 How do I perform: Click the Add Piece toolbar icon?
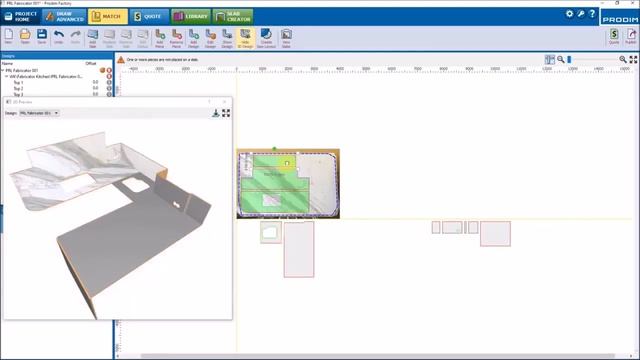[160, 38]
